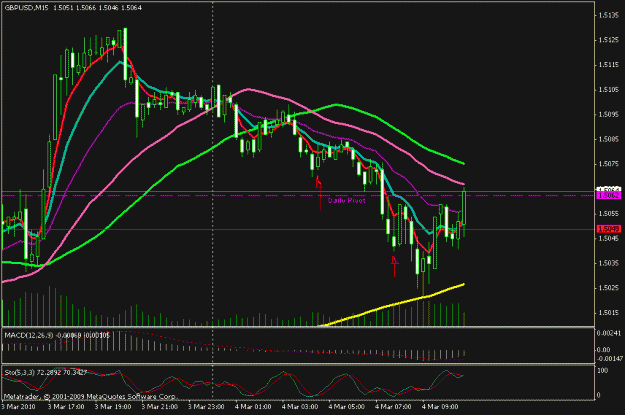Image resolution: width=625 pixels, height=415 pixels.
Task: Click the '3 Mar 23:00' time axis label
Action: 206,407
